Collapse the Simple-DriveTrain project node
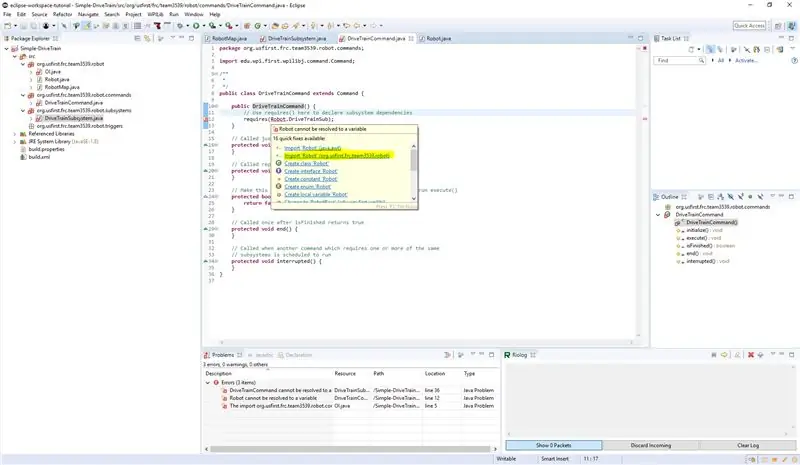Image resolution: width=800 pixels, height=465 pixels. (7, 48)
